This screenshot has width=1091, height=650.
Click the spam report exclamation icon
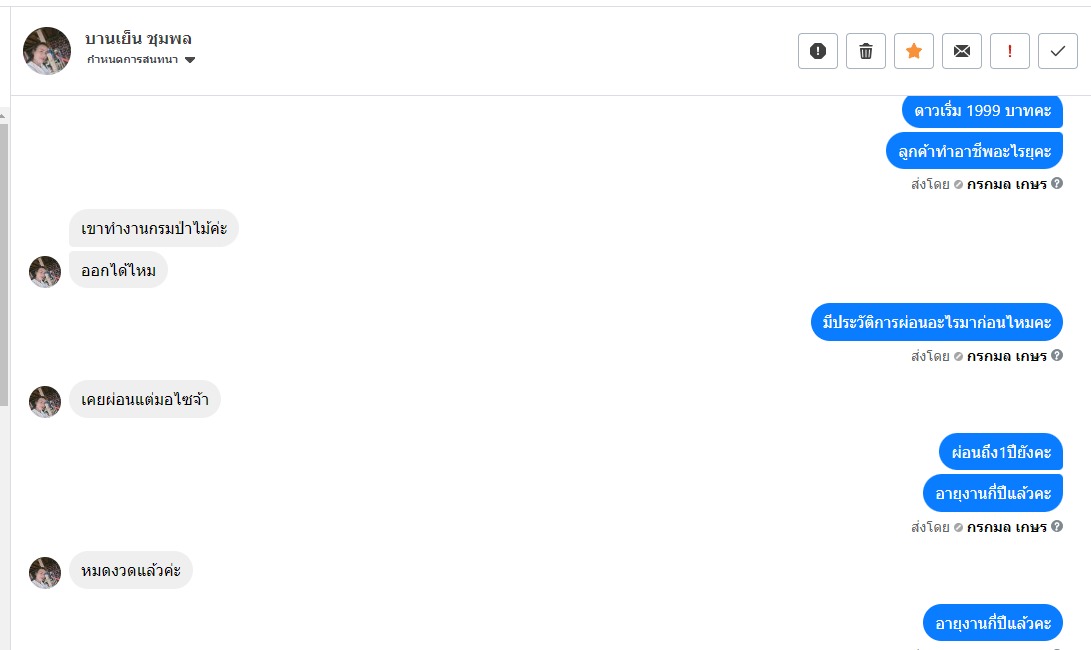tap(818, 51)
